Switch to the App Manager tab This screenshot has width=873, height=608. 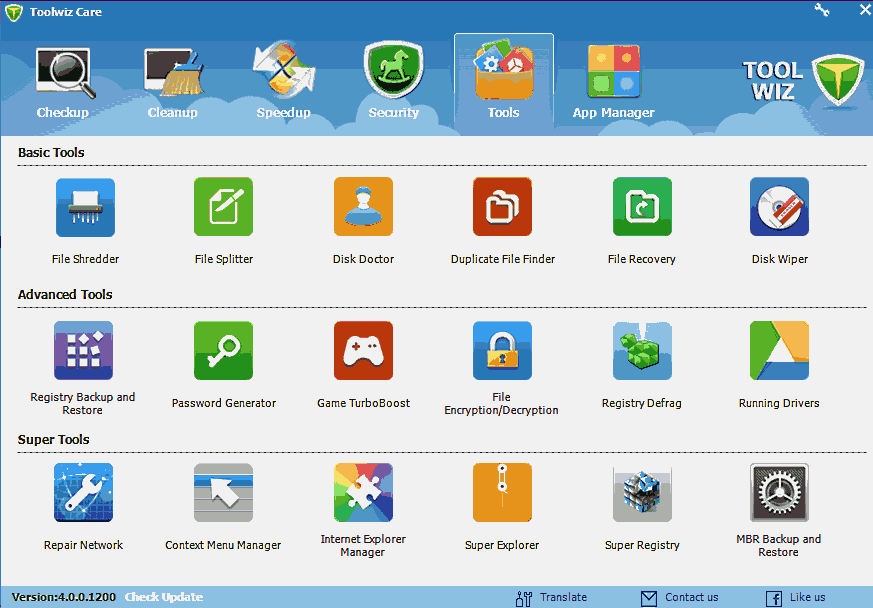point(614,84)
